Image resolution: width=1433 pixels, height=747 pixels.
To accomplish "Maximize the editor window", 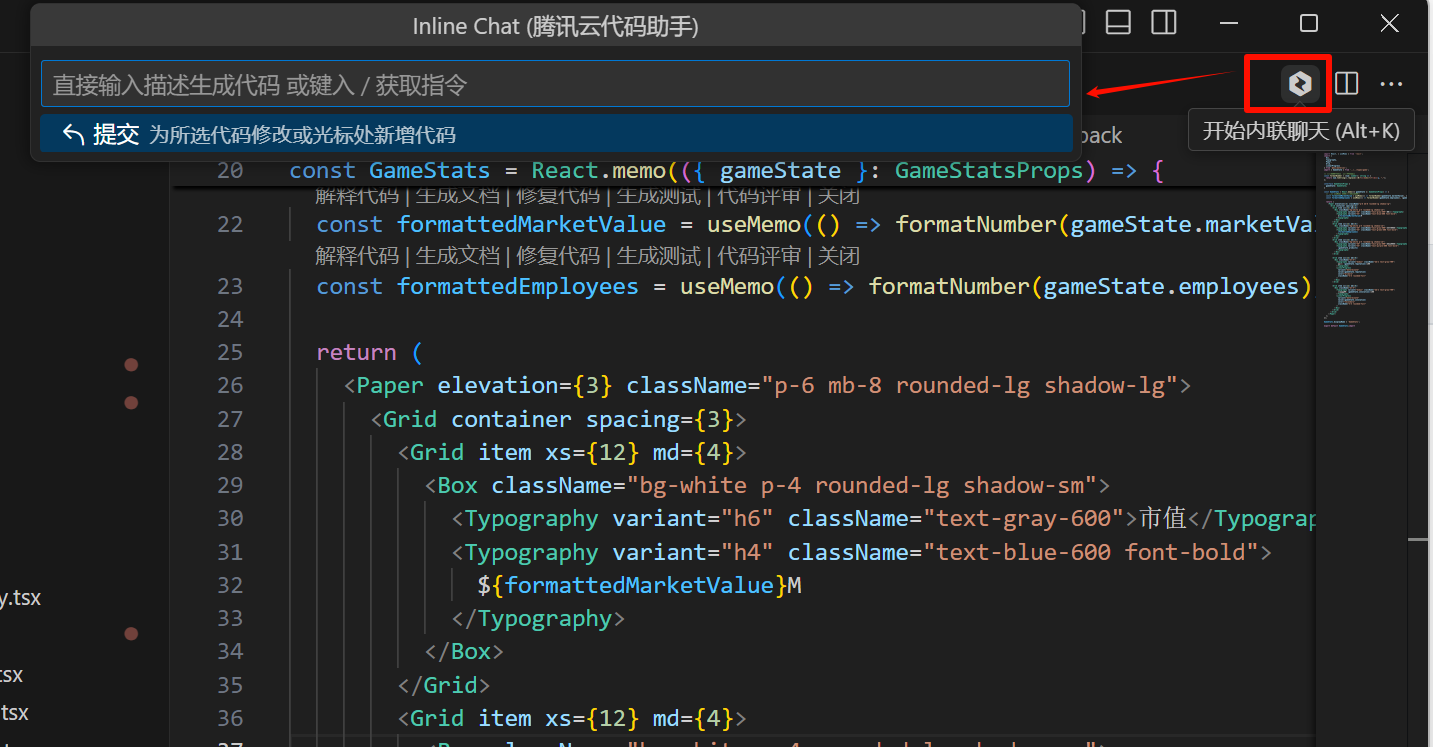I will [1308, 23].
